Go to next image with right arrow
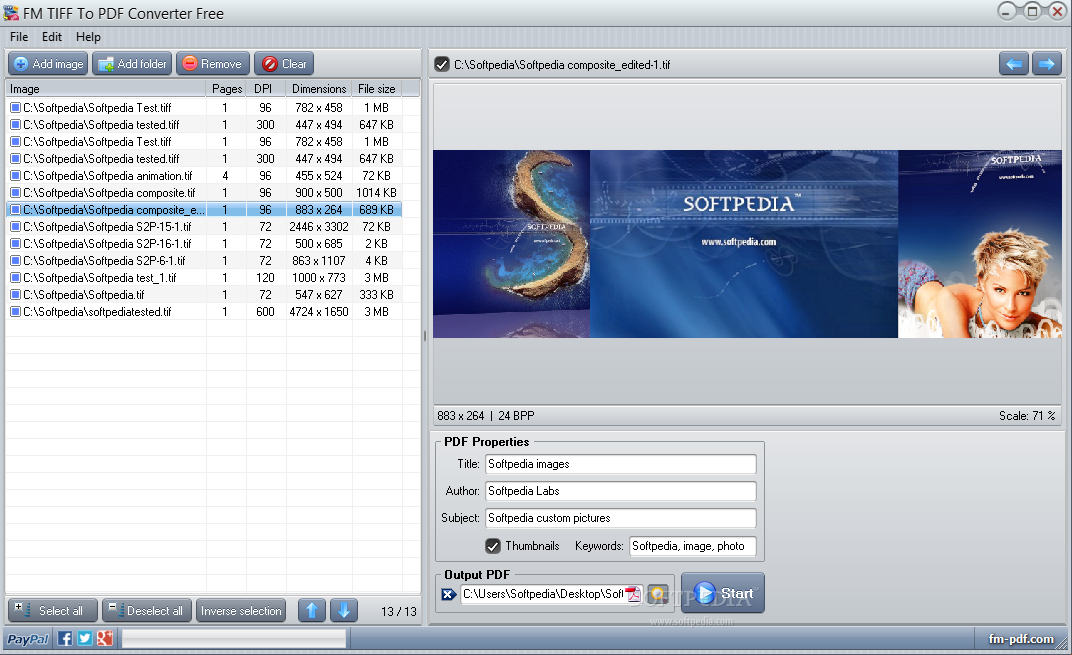The image size is (1072, 655). pyautogui.click(x=1047, y=64)
